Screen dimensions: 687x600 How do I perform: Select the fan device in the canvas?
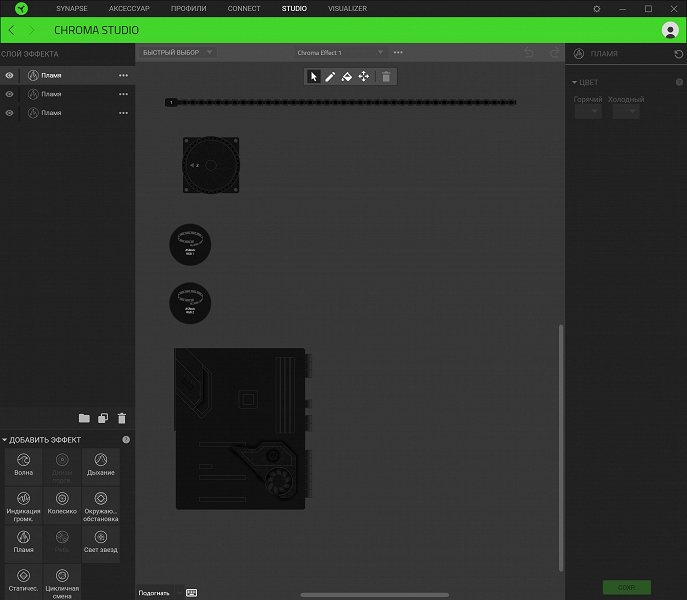211,165
